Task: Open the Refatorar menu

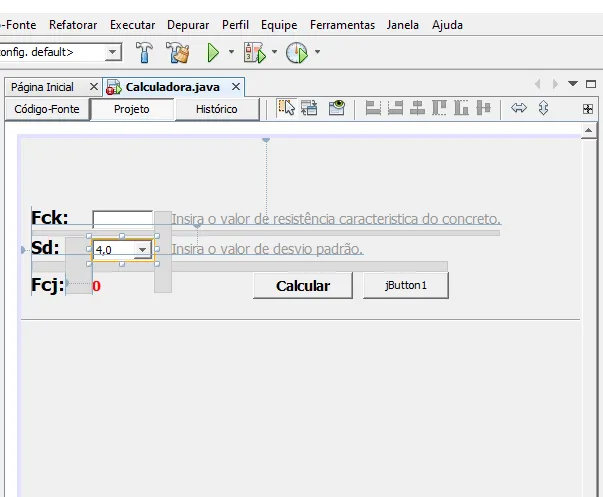Action: click(73, 25)
